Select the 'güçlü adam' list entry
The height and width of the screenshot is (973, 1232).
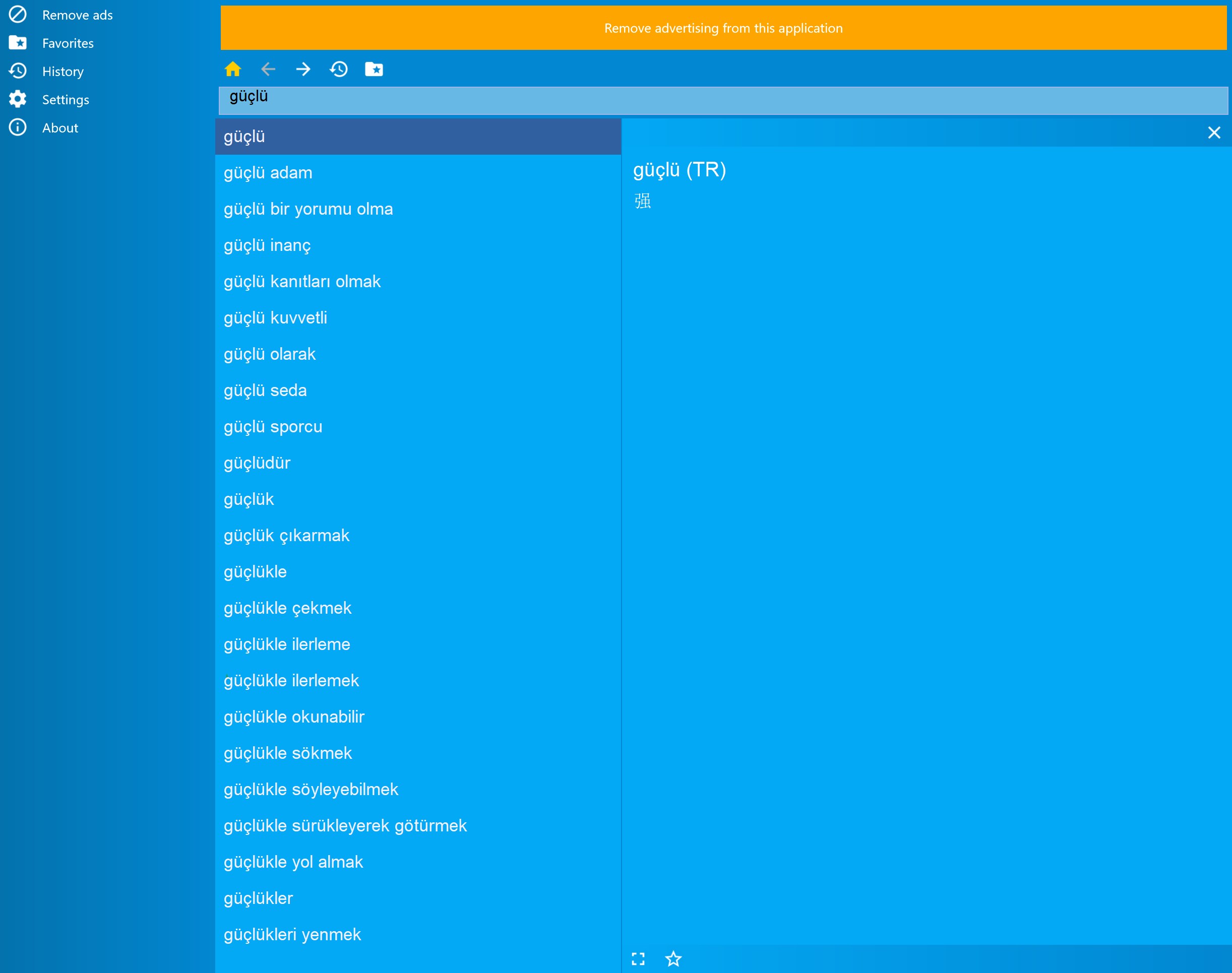(x=268, y=173)
